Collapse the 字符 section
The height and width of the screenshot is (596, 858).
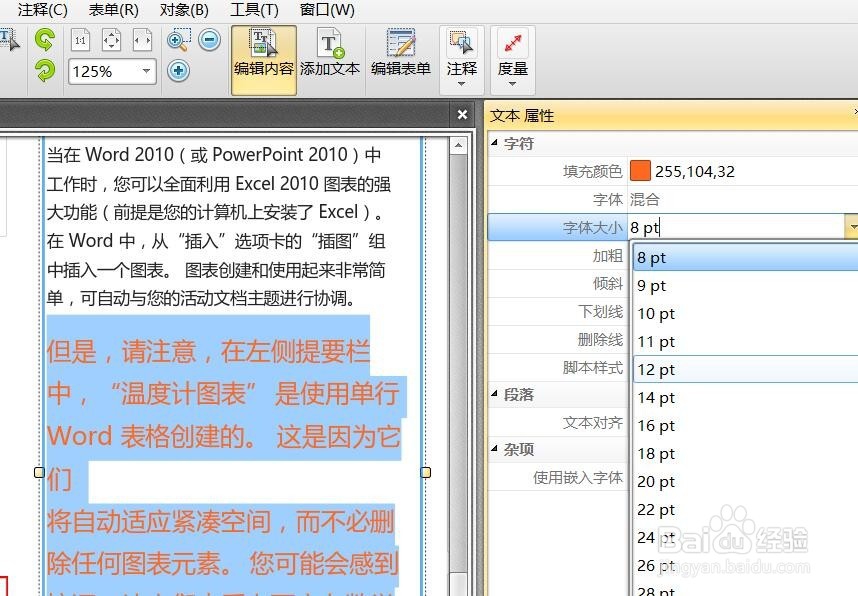tap(494, 143)
